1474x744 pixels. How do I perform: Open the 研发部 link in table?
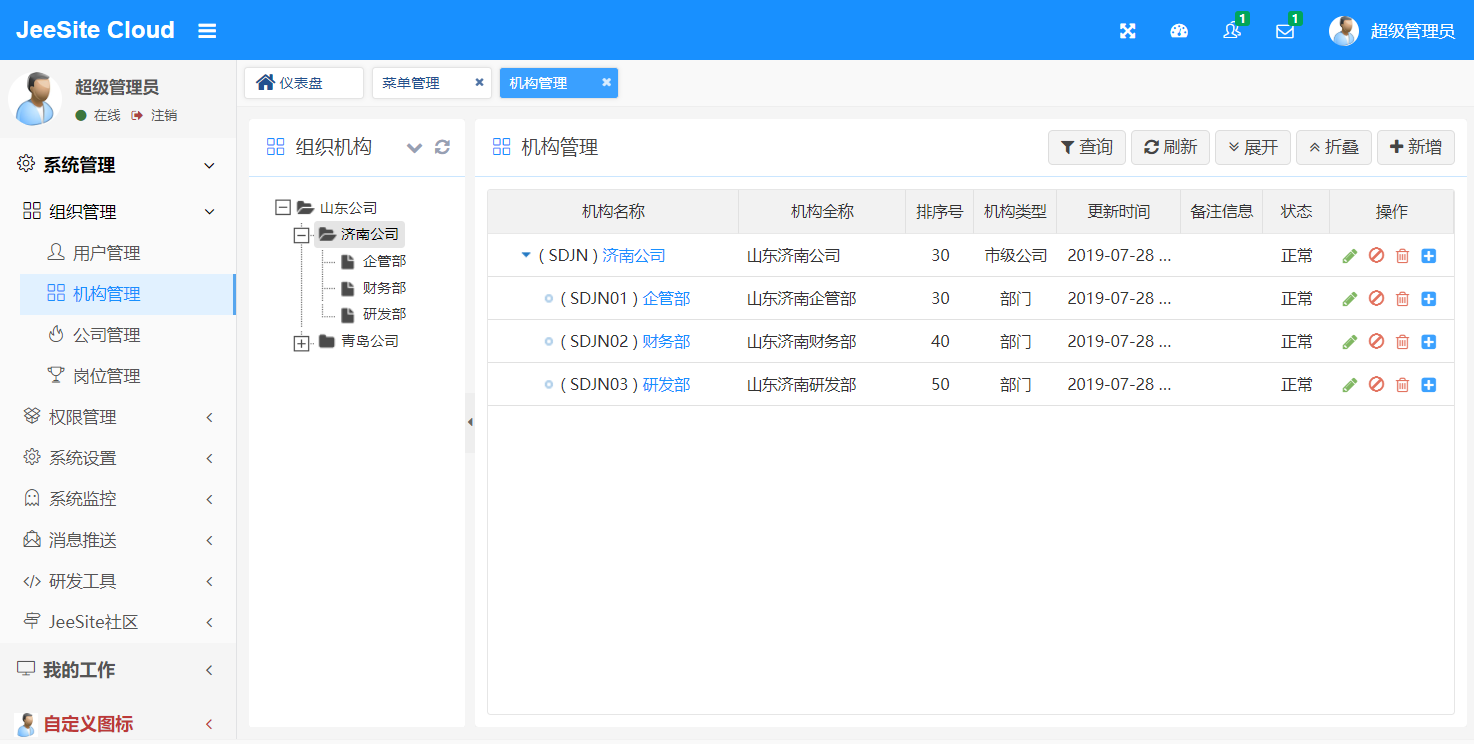[666, 384]
